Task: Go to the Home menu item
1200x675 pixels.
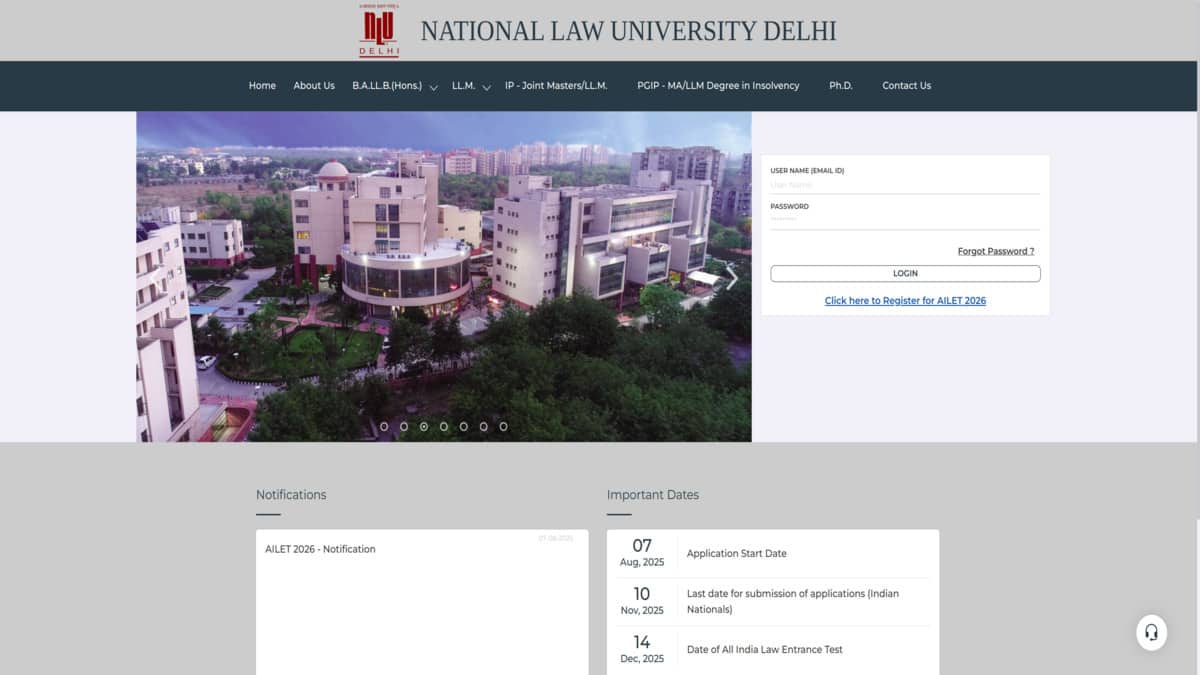Action: point(262,86)
